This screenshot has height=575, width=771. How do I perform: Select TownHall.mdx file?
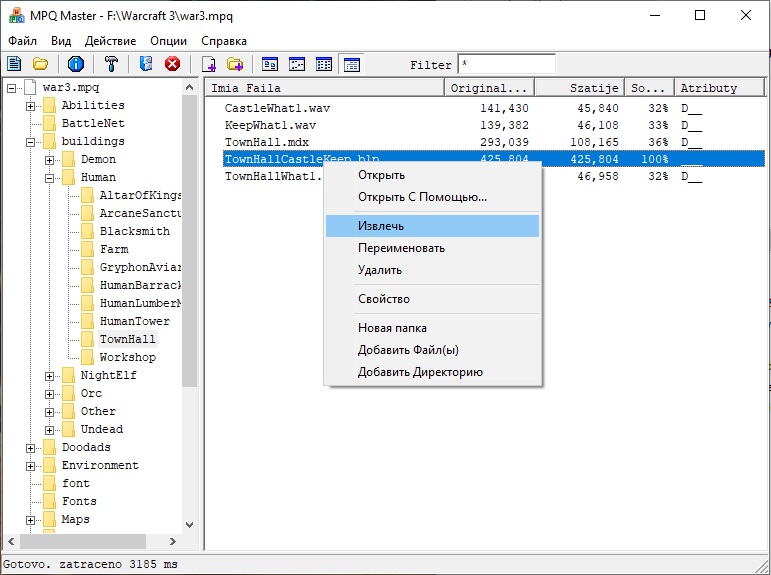[267, 143]
